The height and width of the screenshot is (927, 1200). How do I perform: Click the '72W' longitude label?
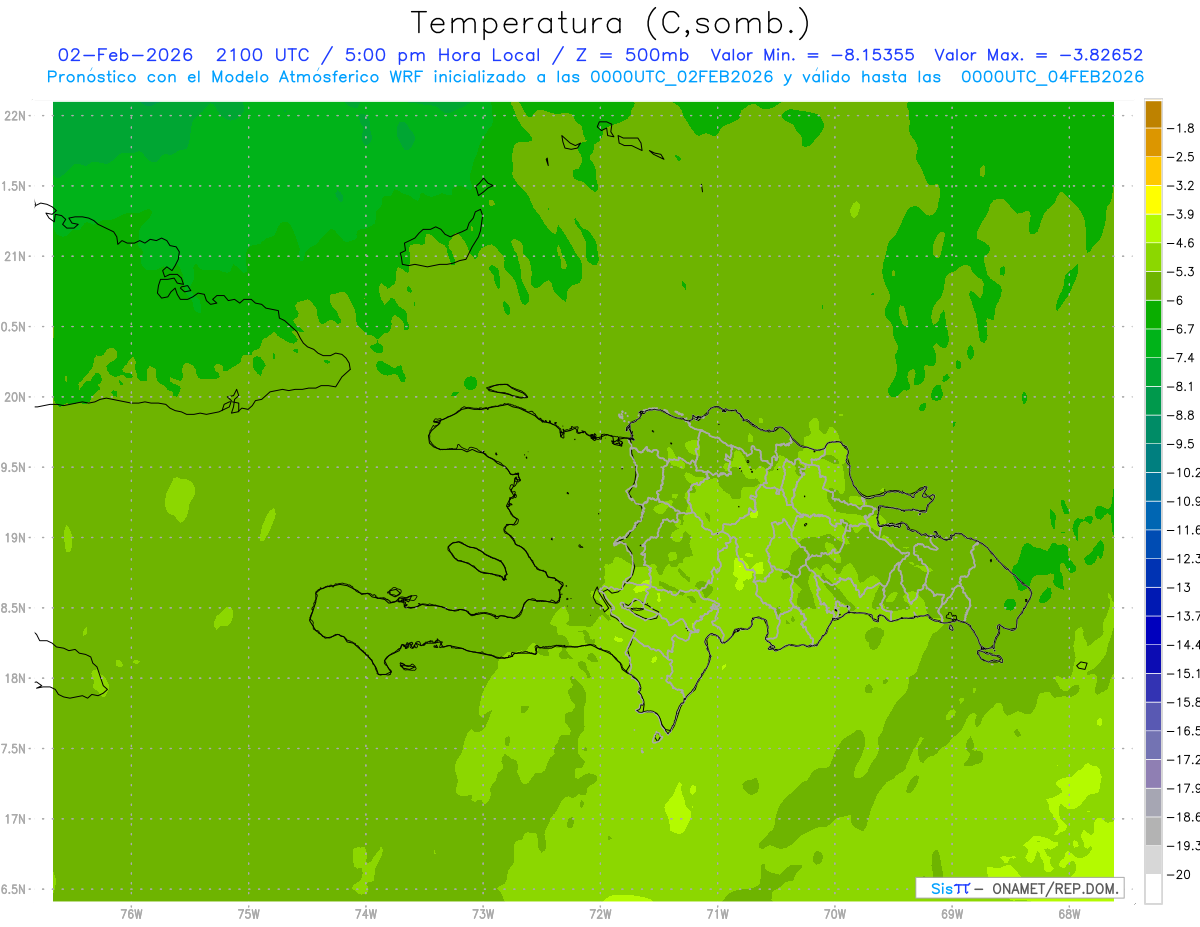click(600, 914)
